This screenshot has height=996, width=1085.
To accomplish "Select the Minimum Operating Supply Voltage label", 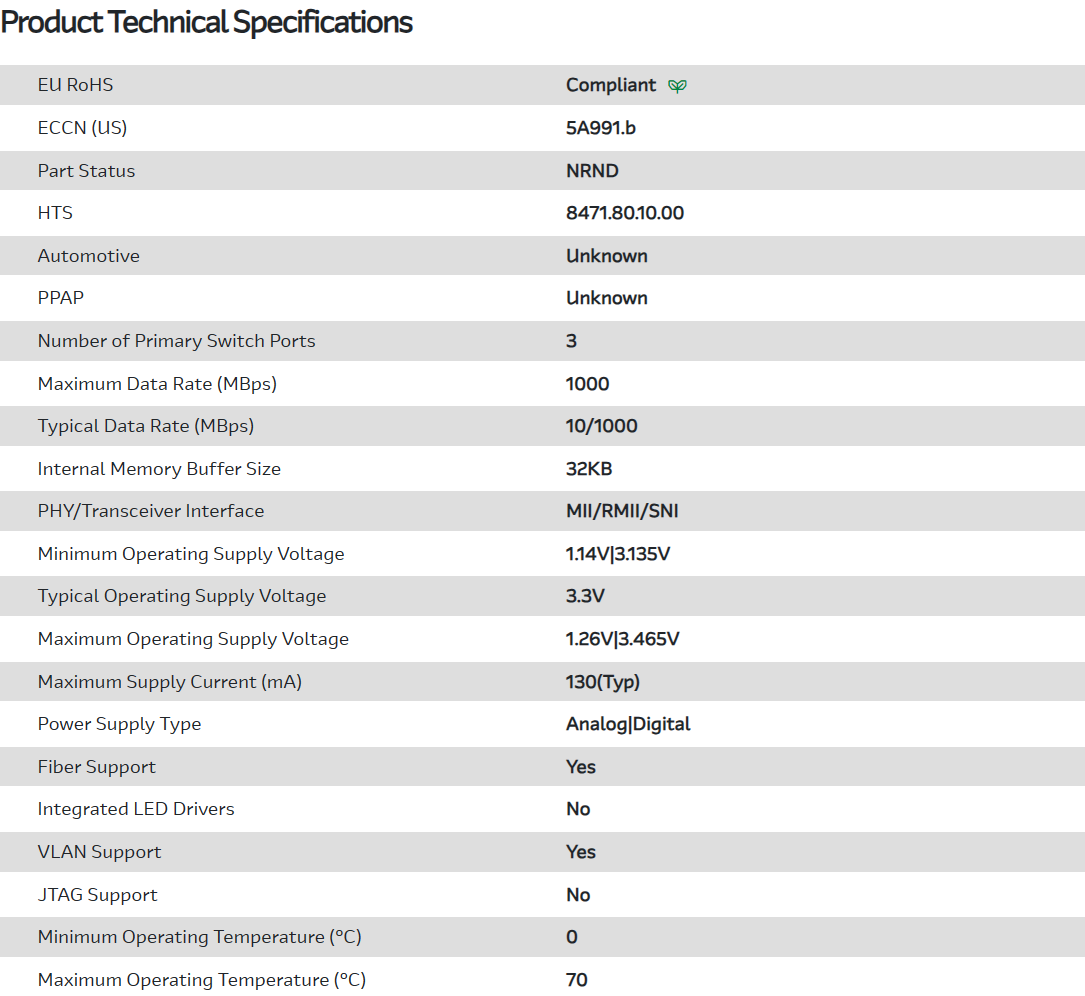I will pos(190,554).
